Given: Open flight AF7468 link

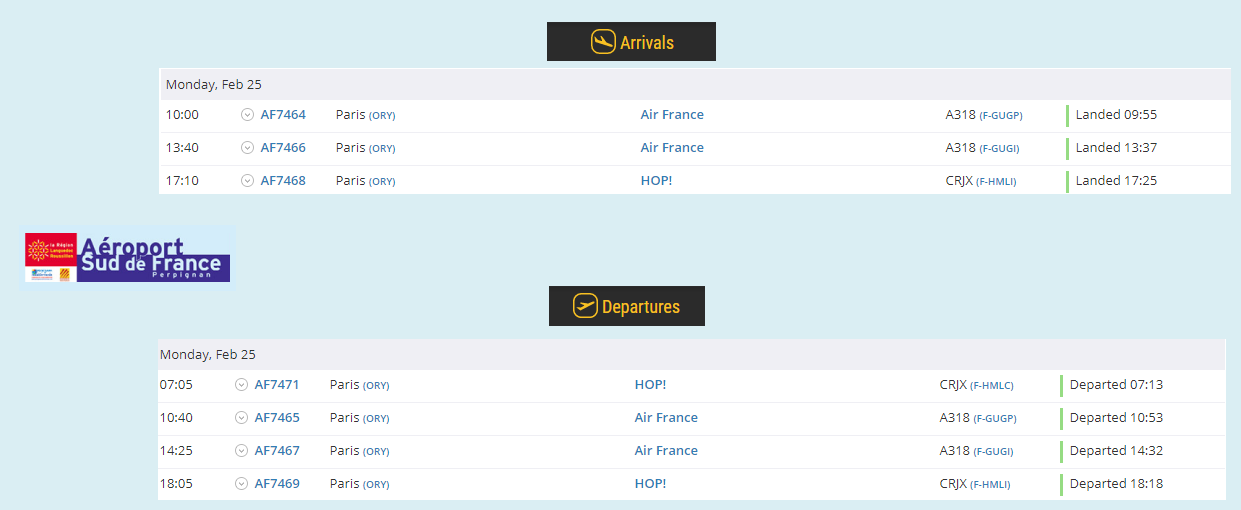Looking at the screenshot, I should click(283, 181).
